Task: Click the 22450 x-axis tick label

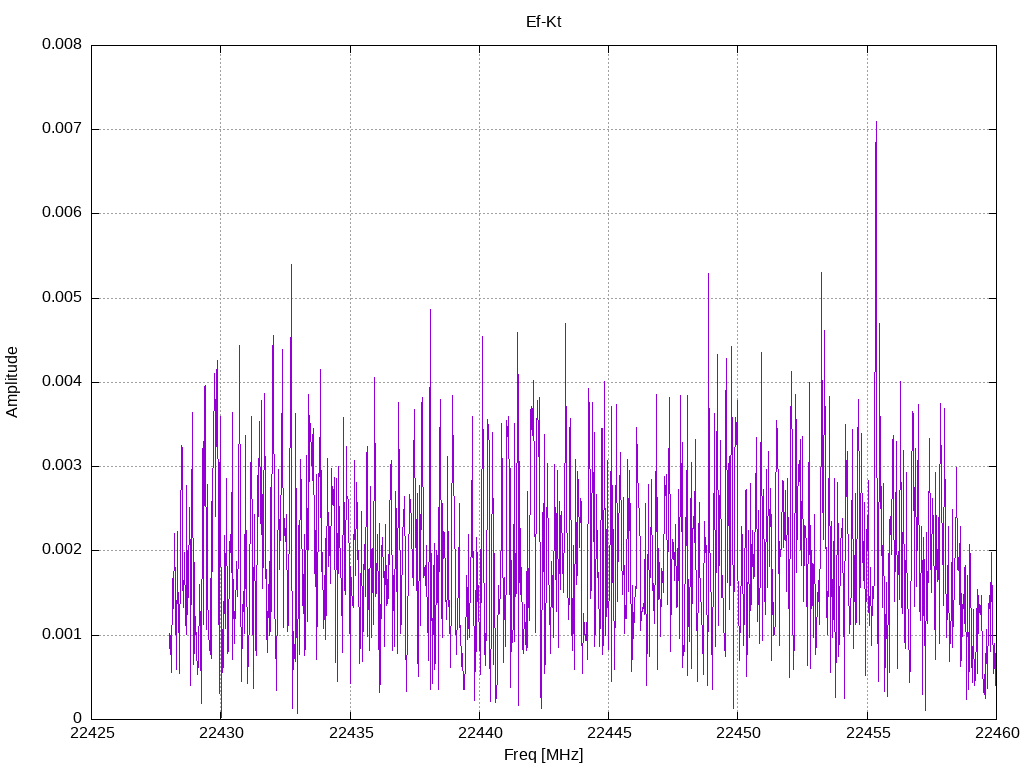Action: pyautogui.click(x=739, y=733)
